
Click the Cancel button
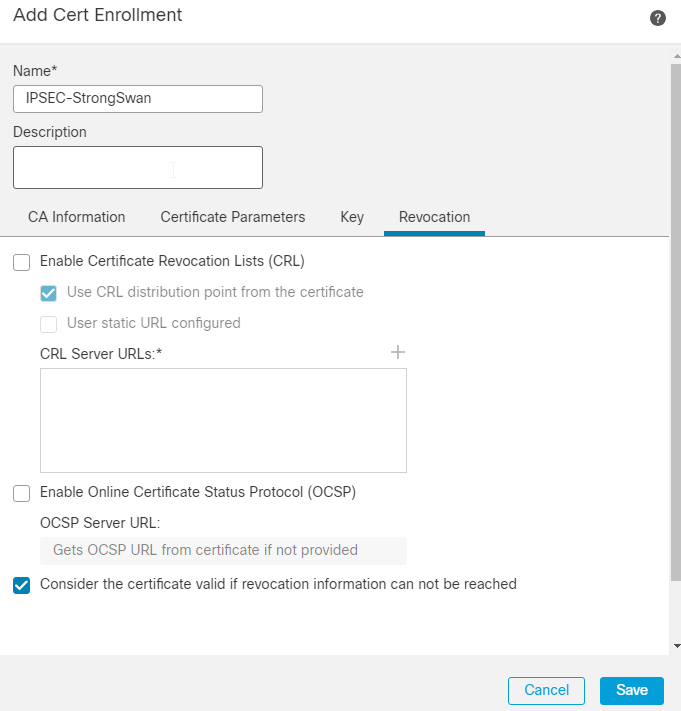(x=546, y=690)
